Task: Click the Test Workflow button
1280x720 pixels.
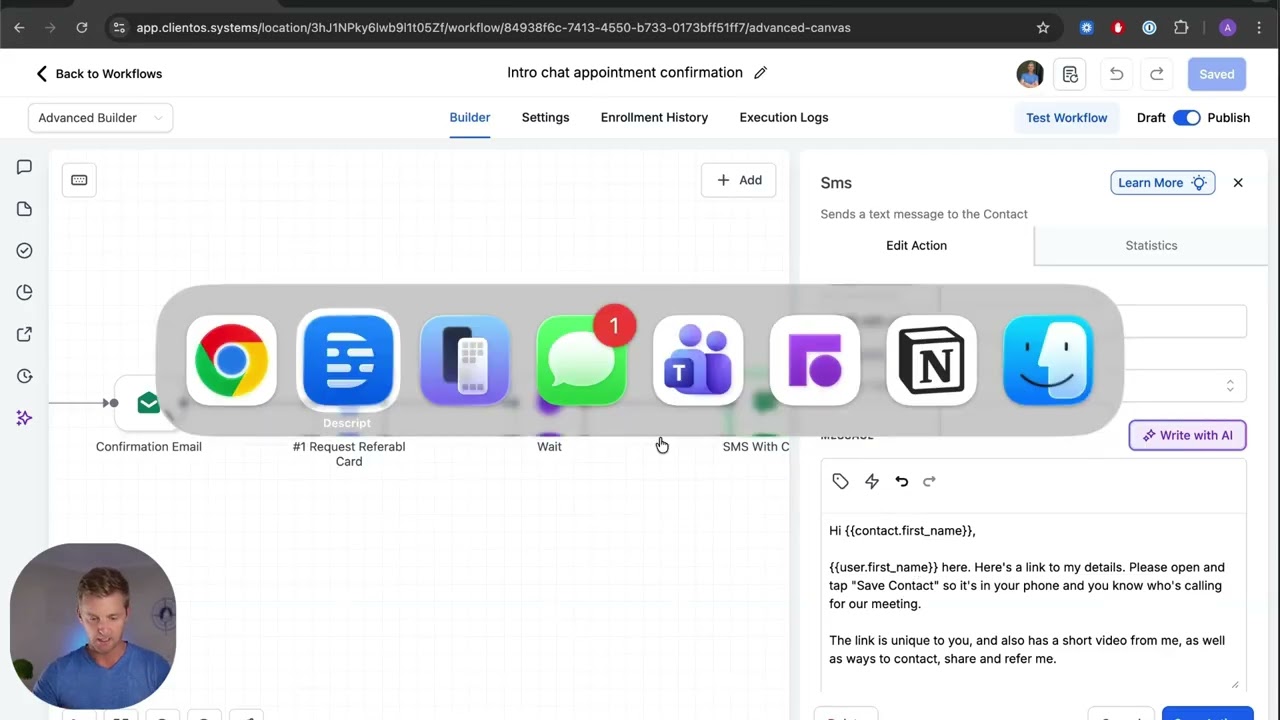Action: click(1066, 118)
